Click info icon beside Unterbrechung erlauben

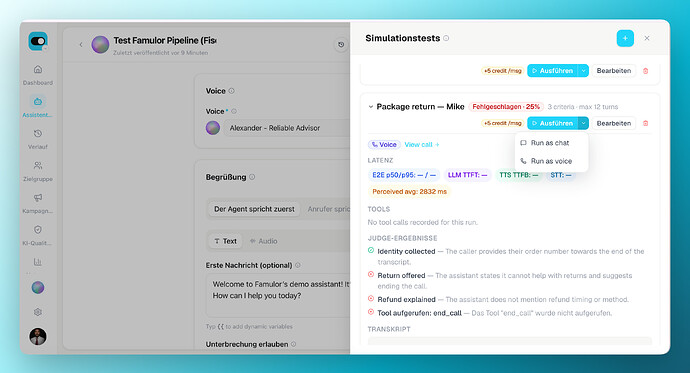(294, 344)
